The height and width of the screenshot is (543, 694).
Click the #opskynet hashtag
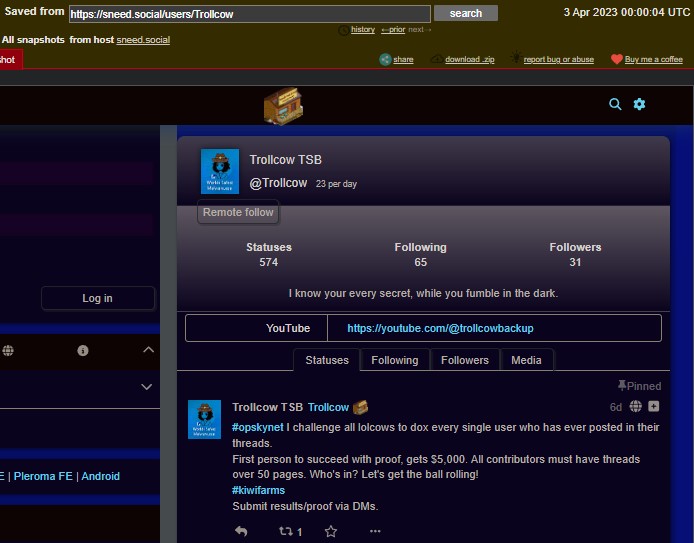point(258,427)
